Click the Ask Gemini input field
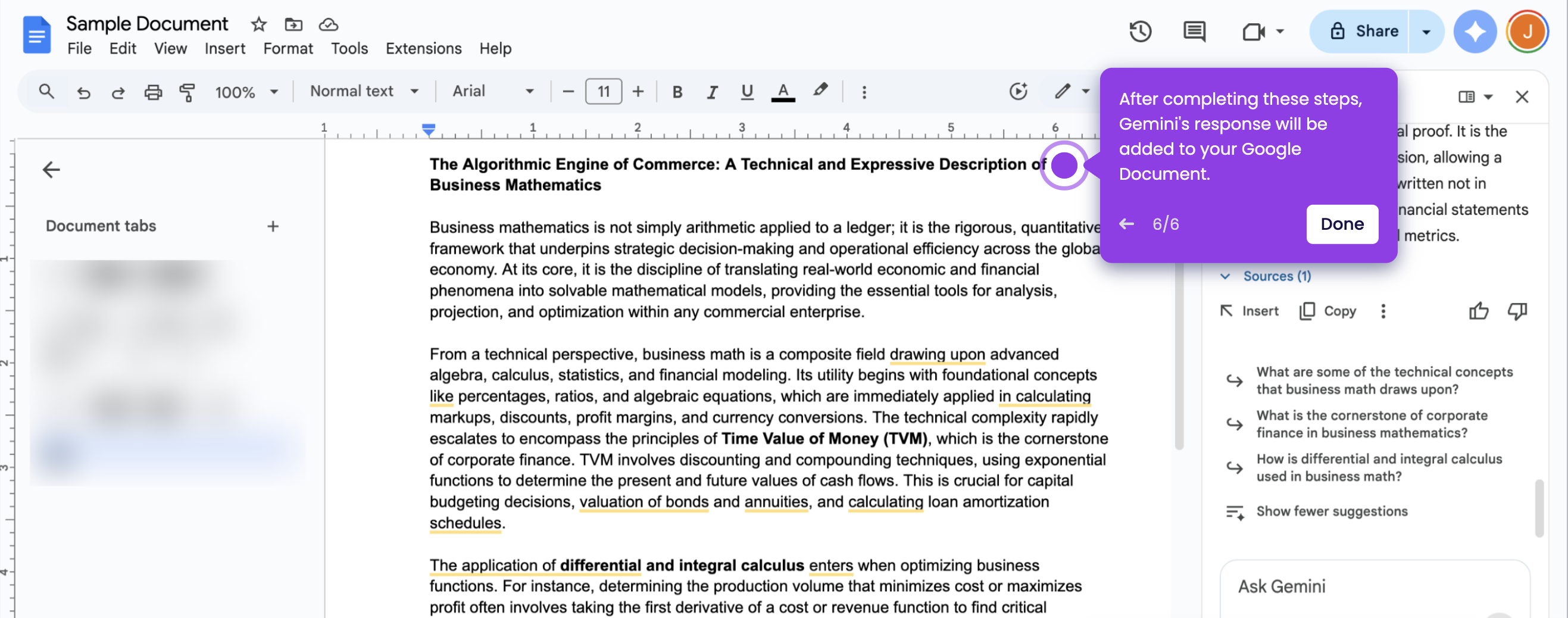 click(1375, 587)
